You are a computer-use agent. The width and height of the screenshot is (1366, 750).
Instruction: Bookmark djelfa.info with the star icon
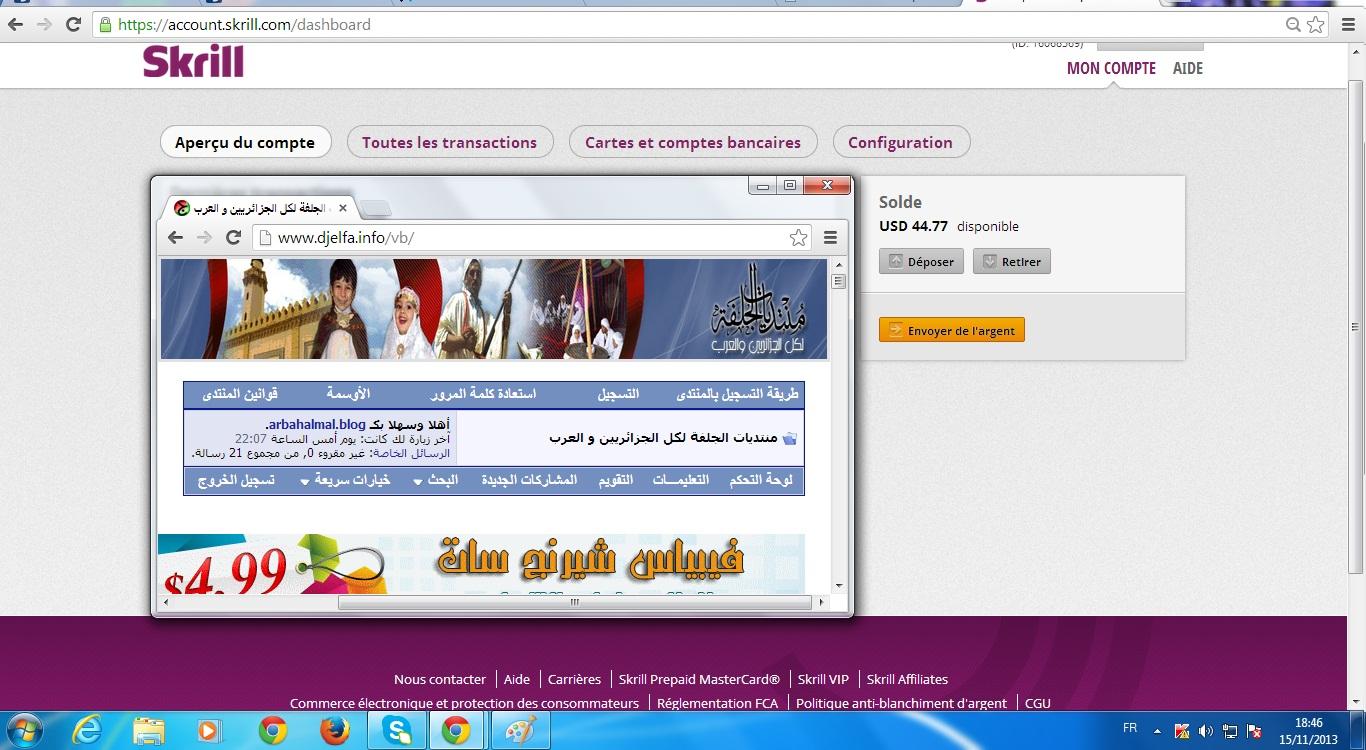coord(798,237)
